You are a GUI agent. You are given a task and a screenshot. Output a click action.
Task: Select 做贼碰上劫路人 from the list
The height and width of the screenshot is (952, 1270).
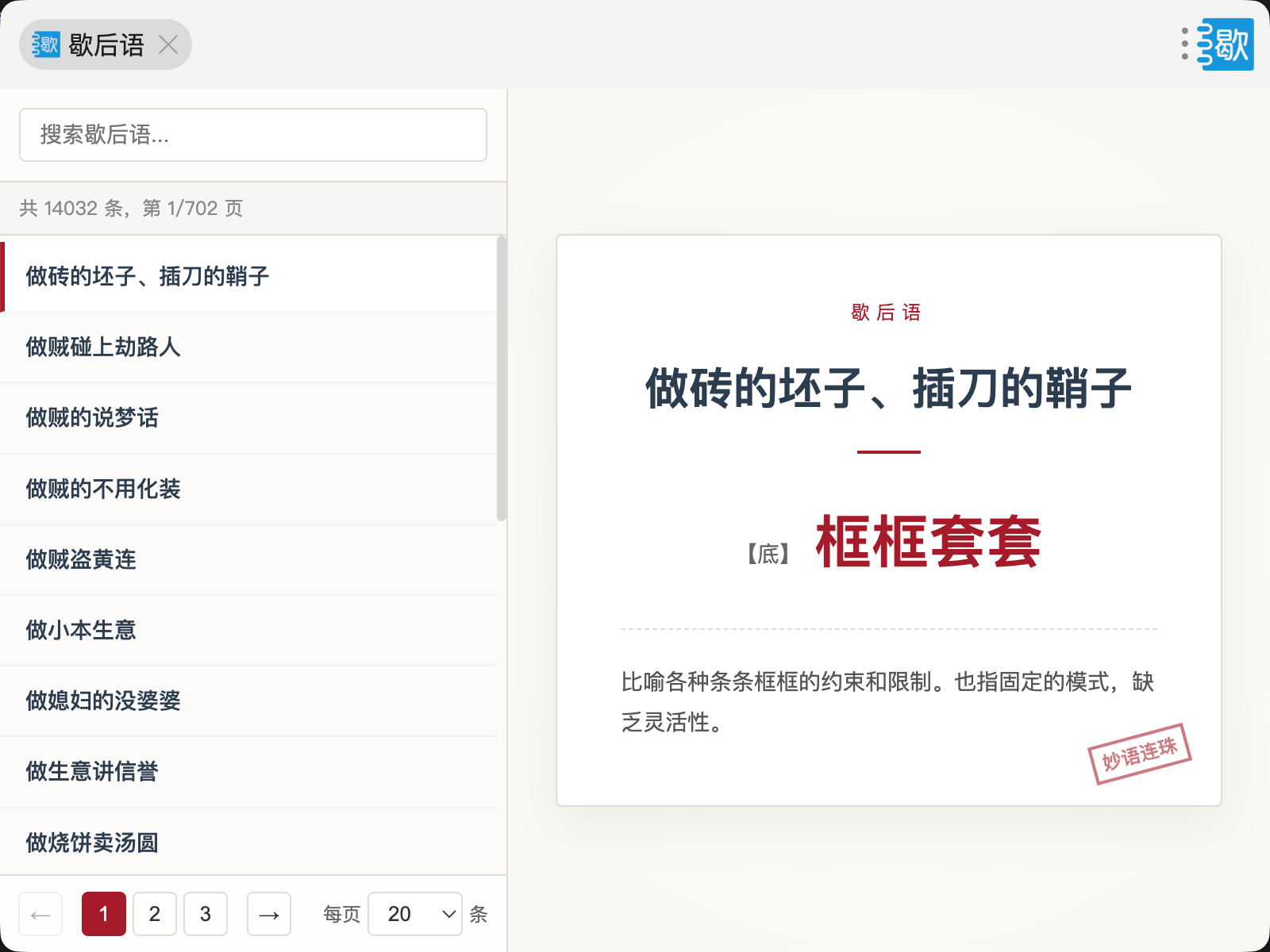[x=103, y=347]
